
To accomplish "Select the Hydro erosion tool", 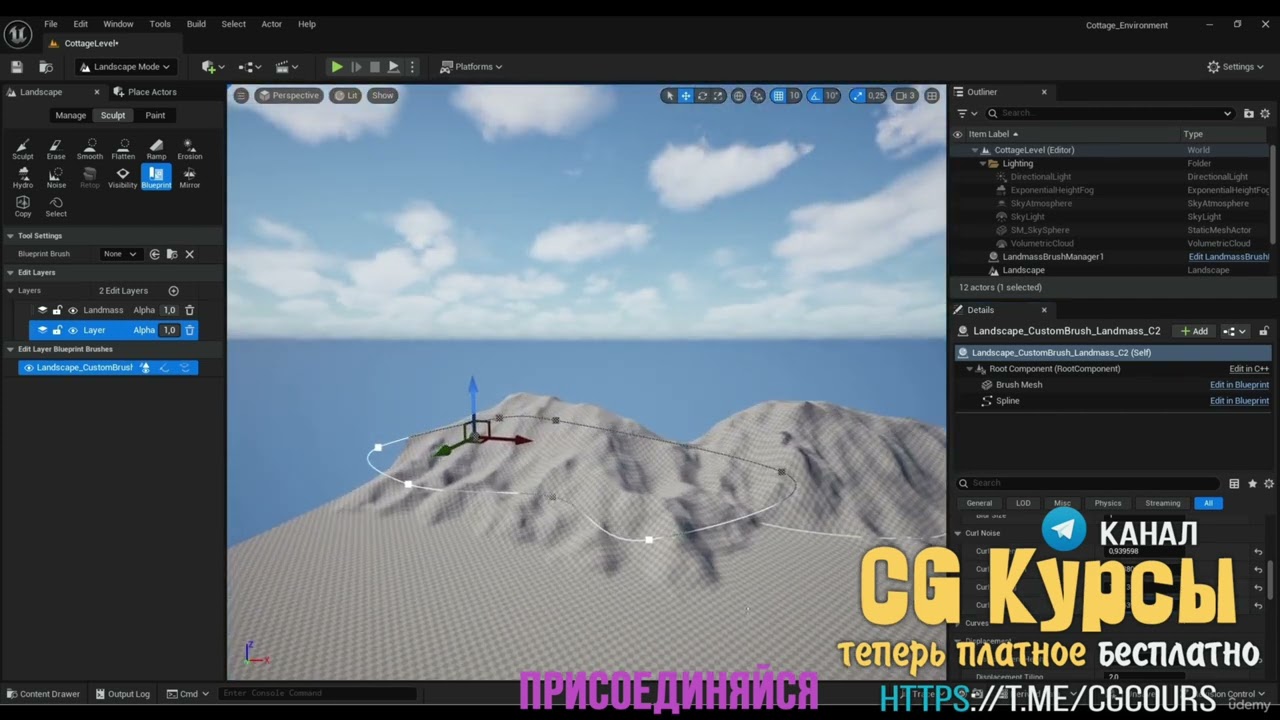I will (x=22, y=178).
